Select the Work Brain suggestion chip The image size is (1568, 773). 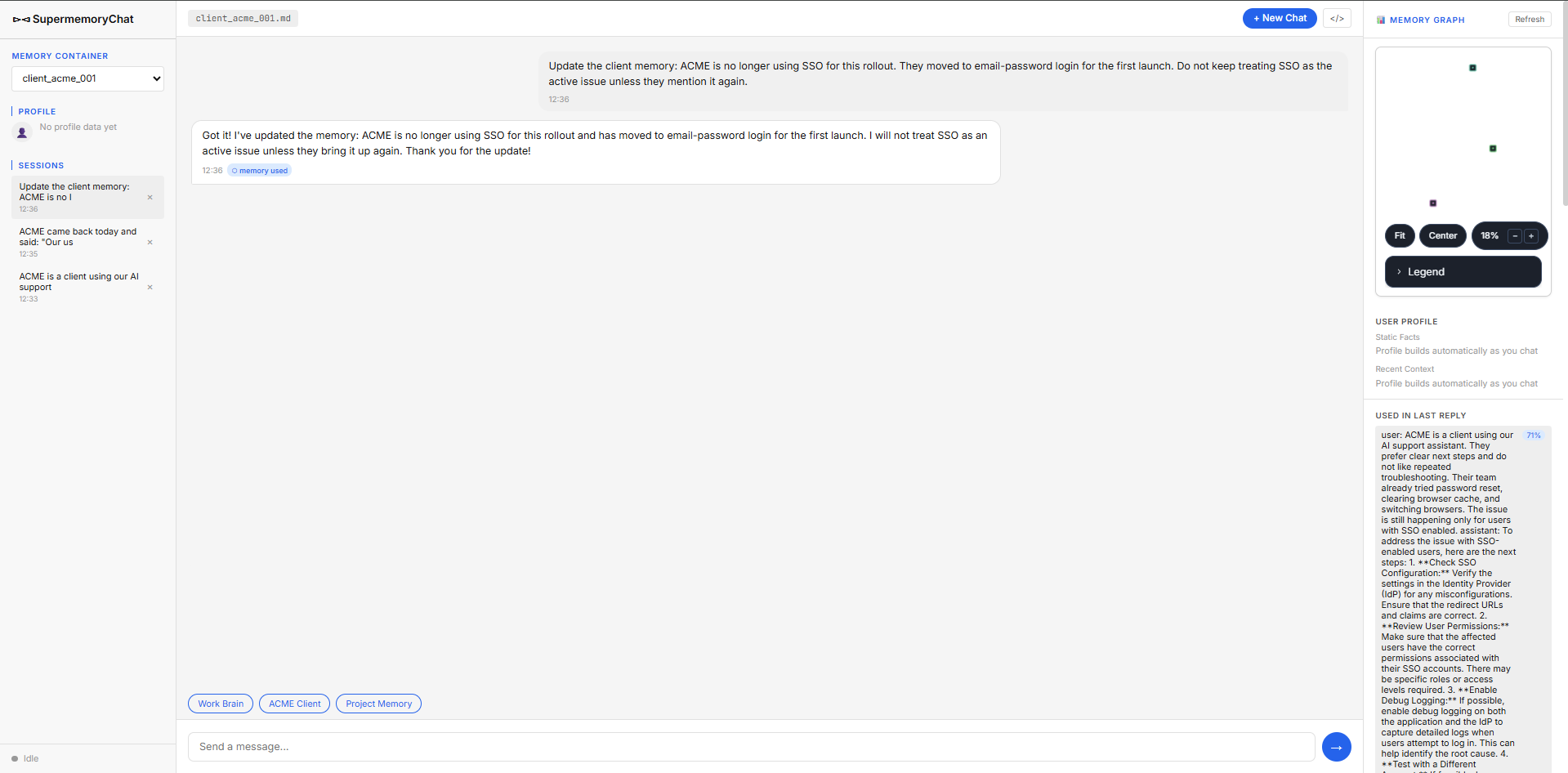click(x=221, y=704)
